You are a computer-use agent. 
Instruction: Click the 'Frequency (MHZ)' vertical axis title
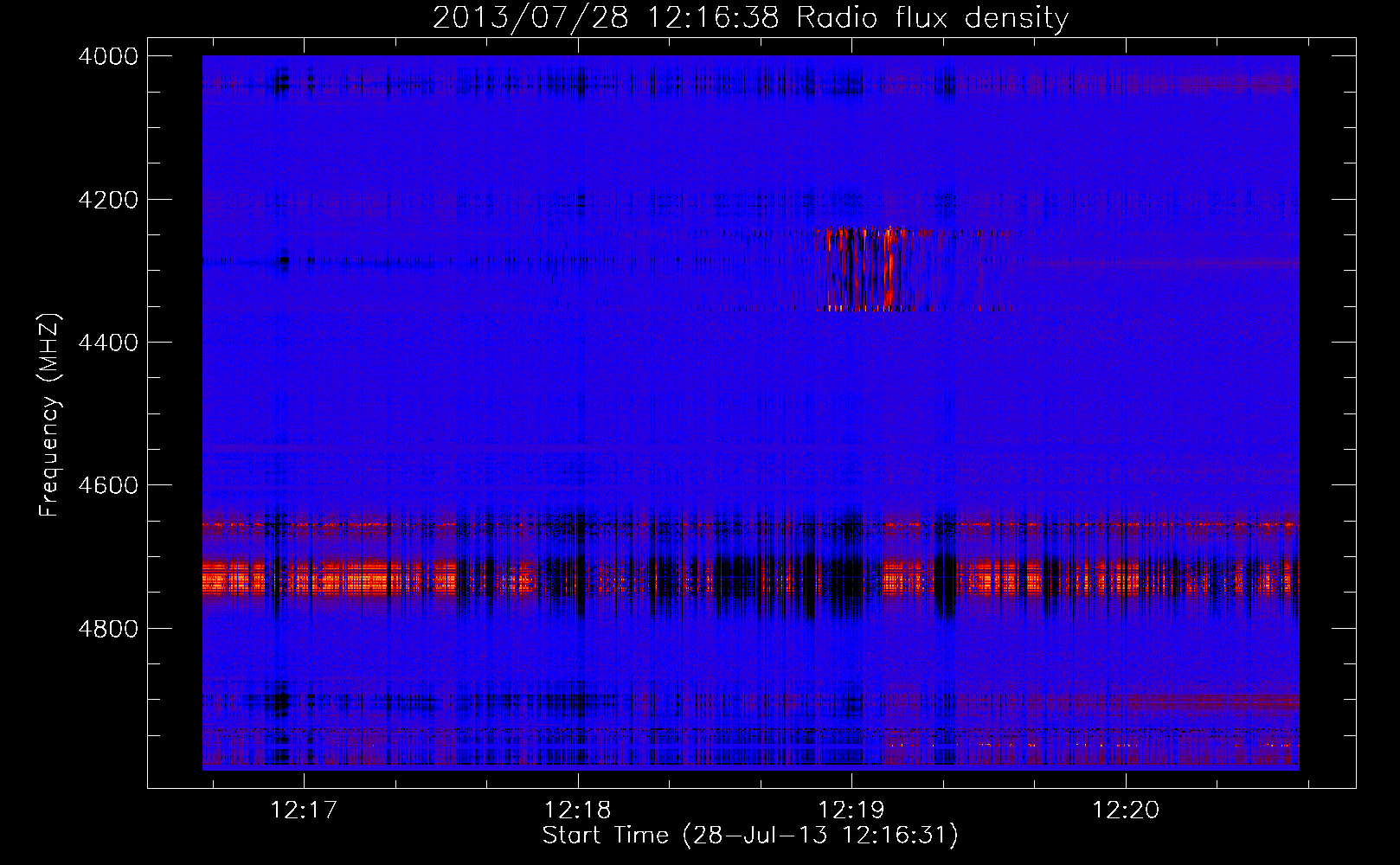point(50,415)
